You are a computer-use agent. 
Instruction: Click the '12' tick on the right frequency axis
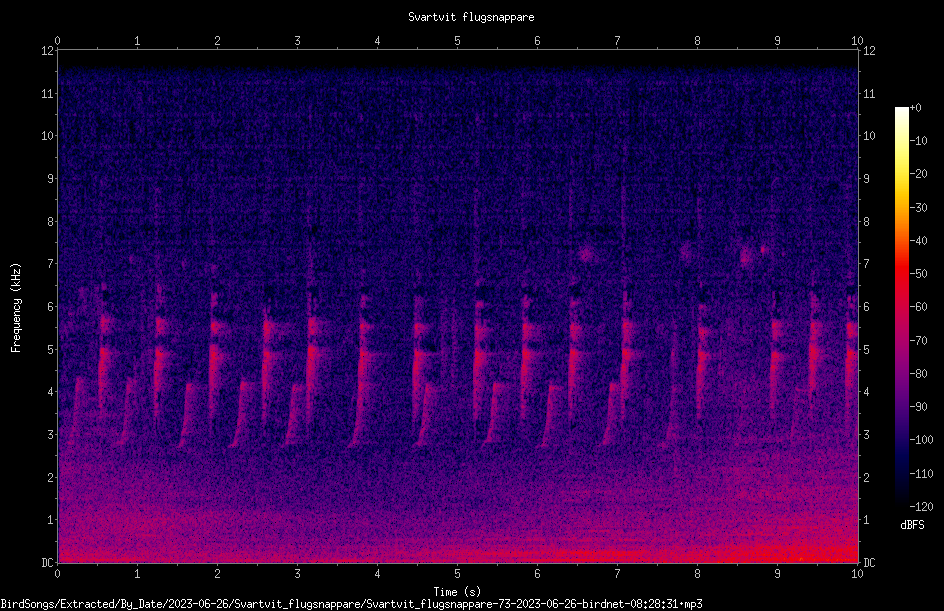point(869,51)
